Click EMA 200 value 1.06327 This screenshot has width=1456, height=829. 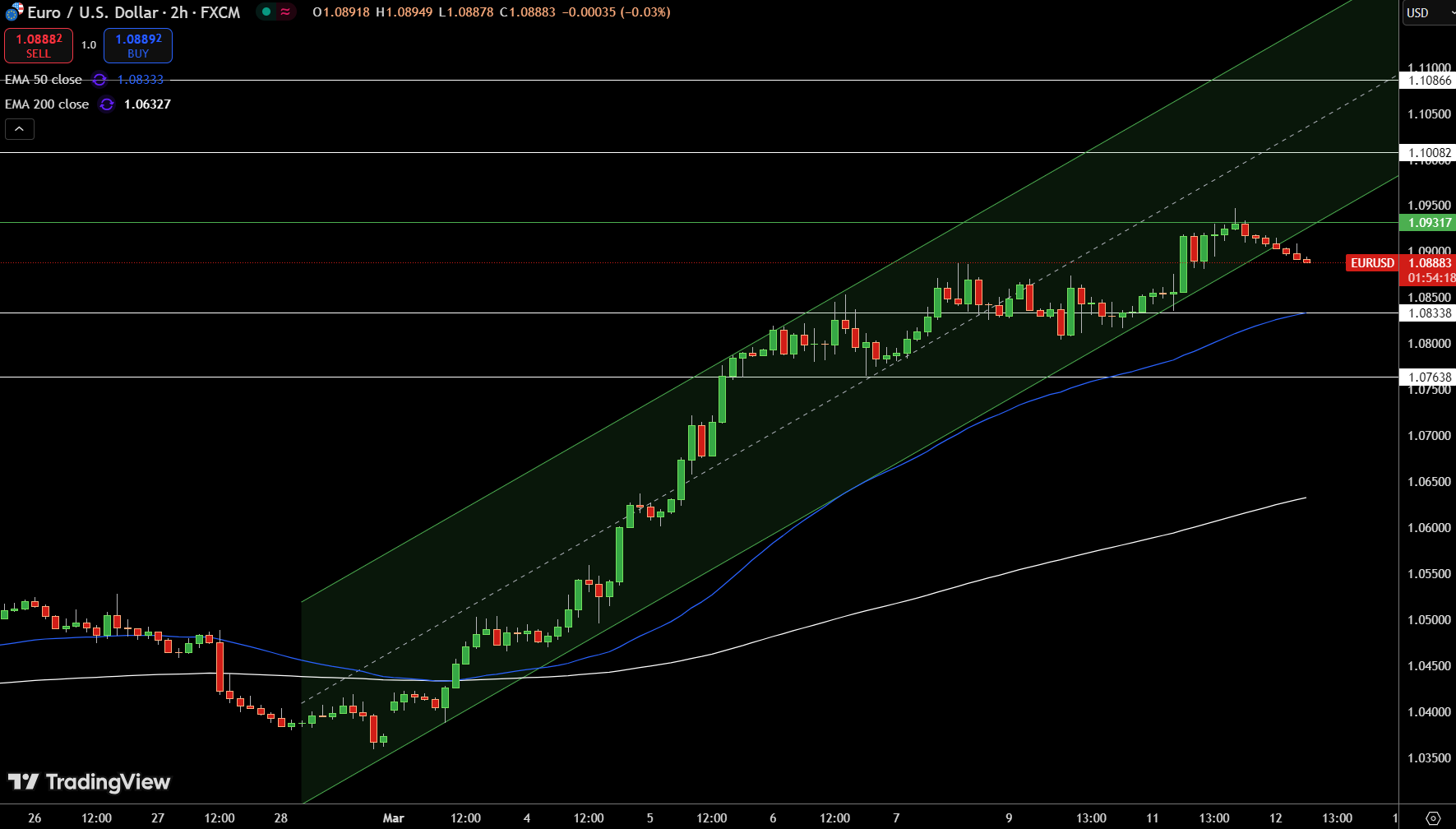tap(147, 104)
